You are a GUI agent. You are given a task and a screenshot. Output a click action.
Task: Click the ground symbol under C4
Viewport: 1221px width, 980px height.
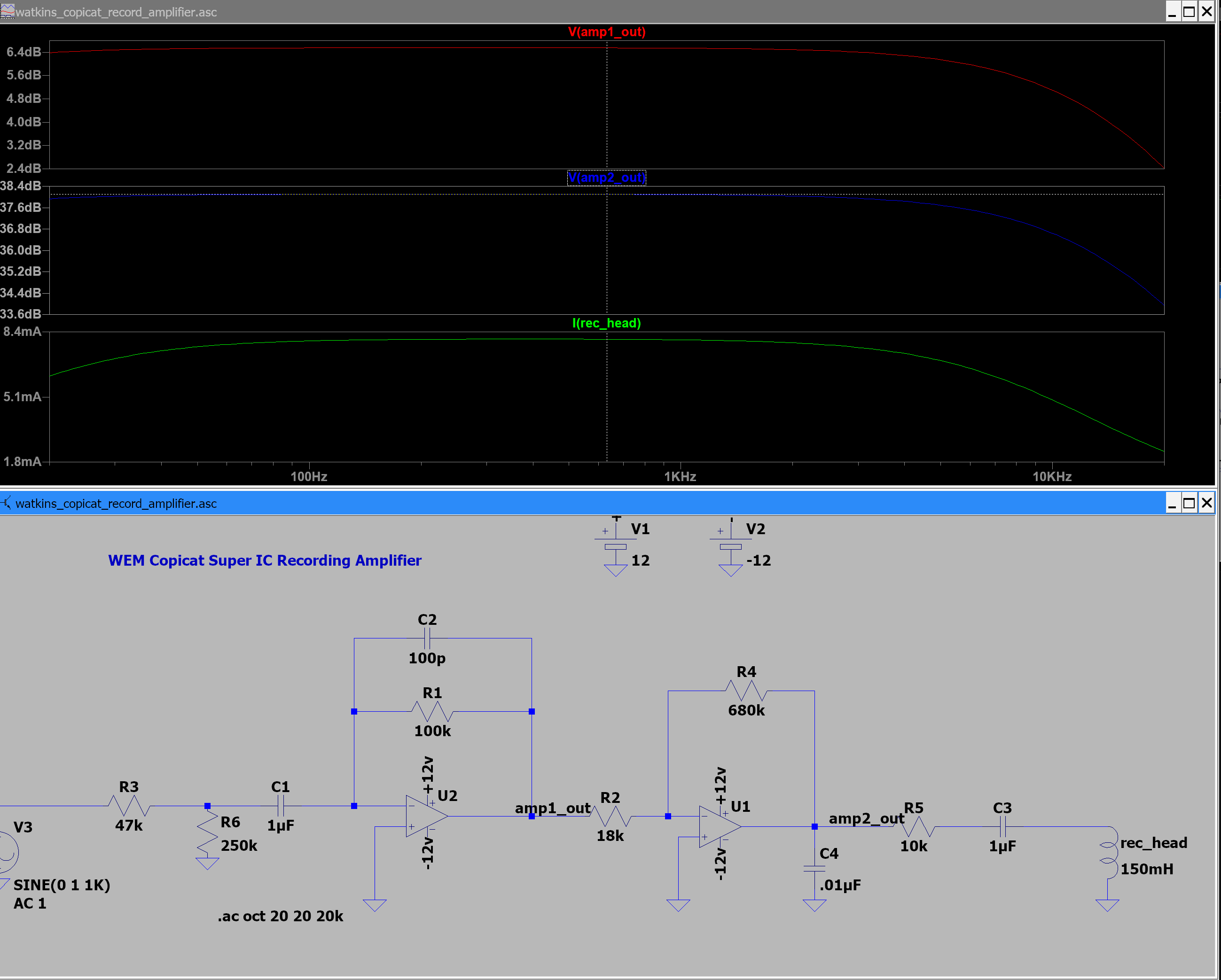click(x=814, y=905)
